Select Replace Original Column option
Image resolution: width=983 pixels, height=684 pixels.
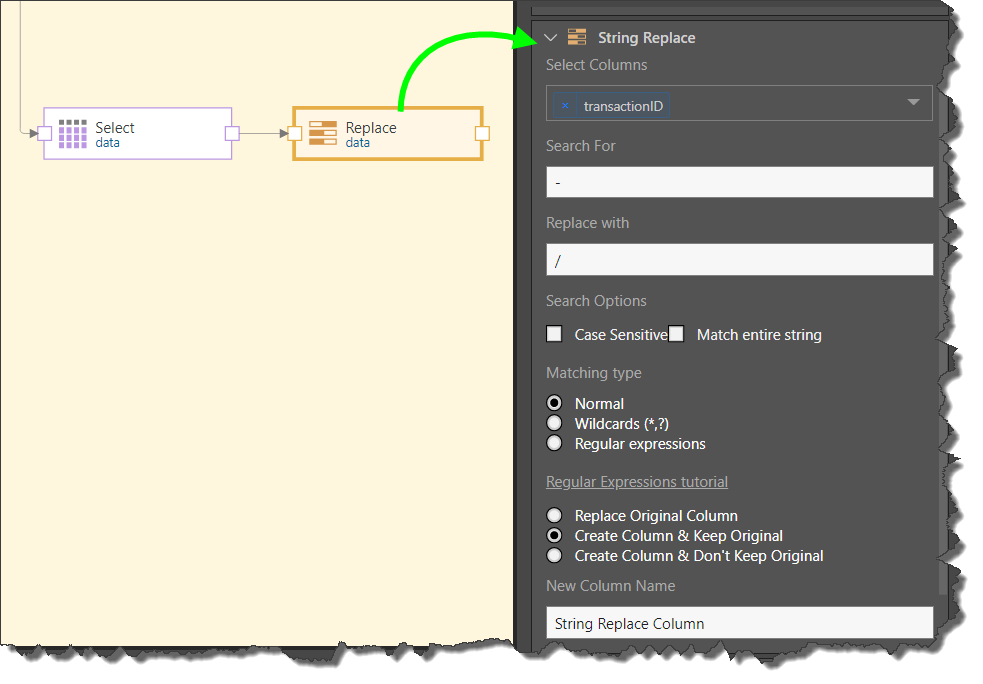point(555,516)
